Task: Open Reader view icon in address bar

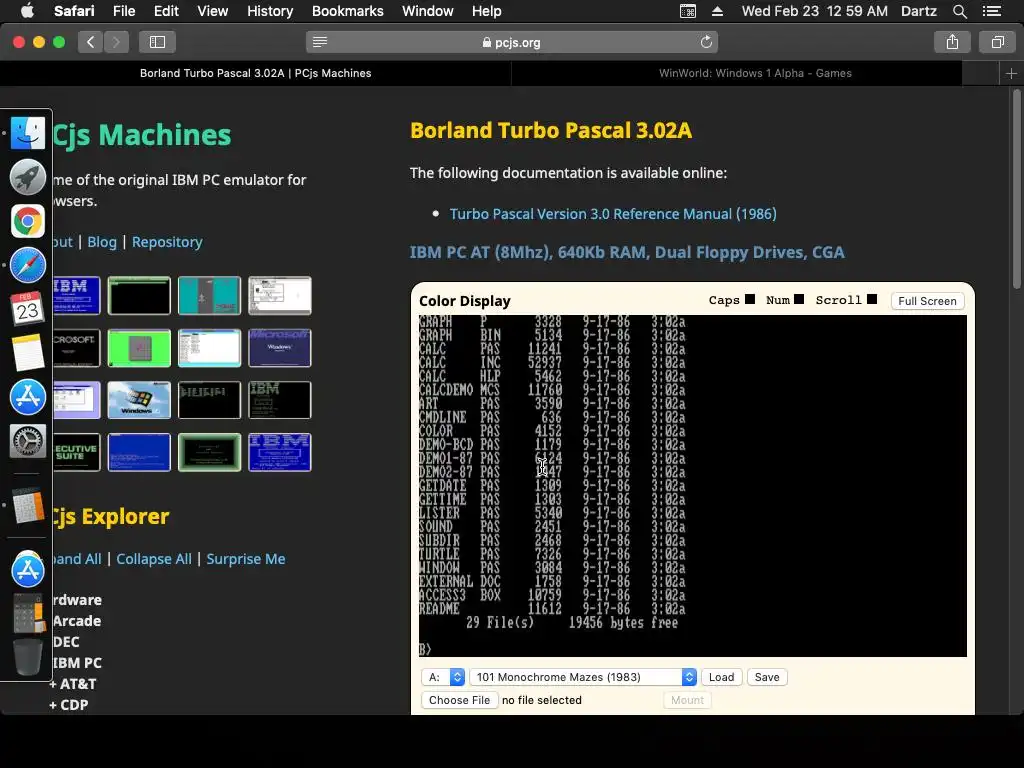Action: [320, 42]
